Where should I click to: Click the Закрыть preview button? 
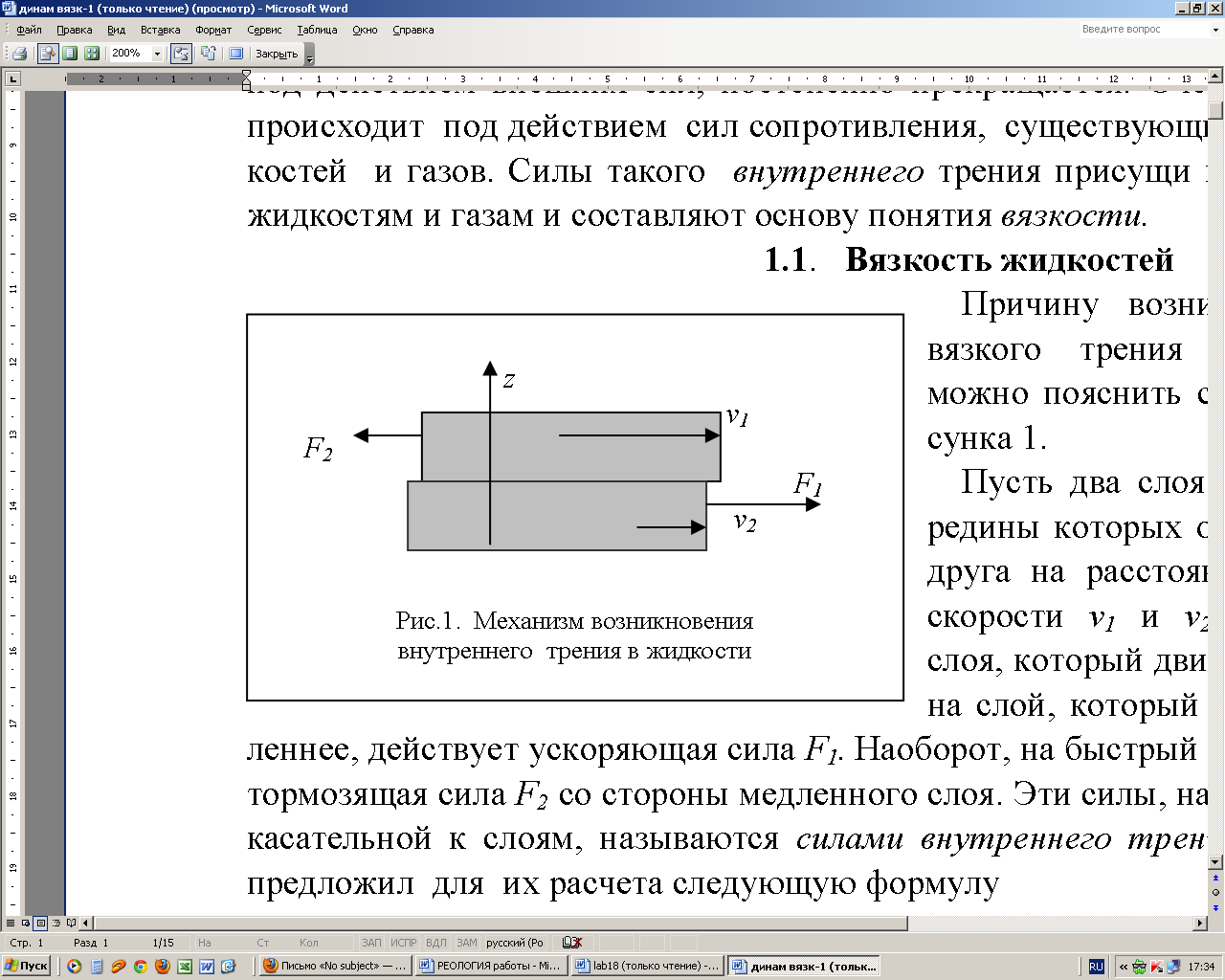[x=277, y=54]
